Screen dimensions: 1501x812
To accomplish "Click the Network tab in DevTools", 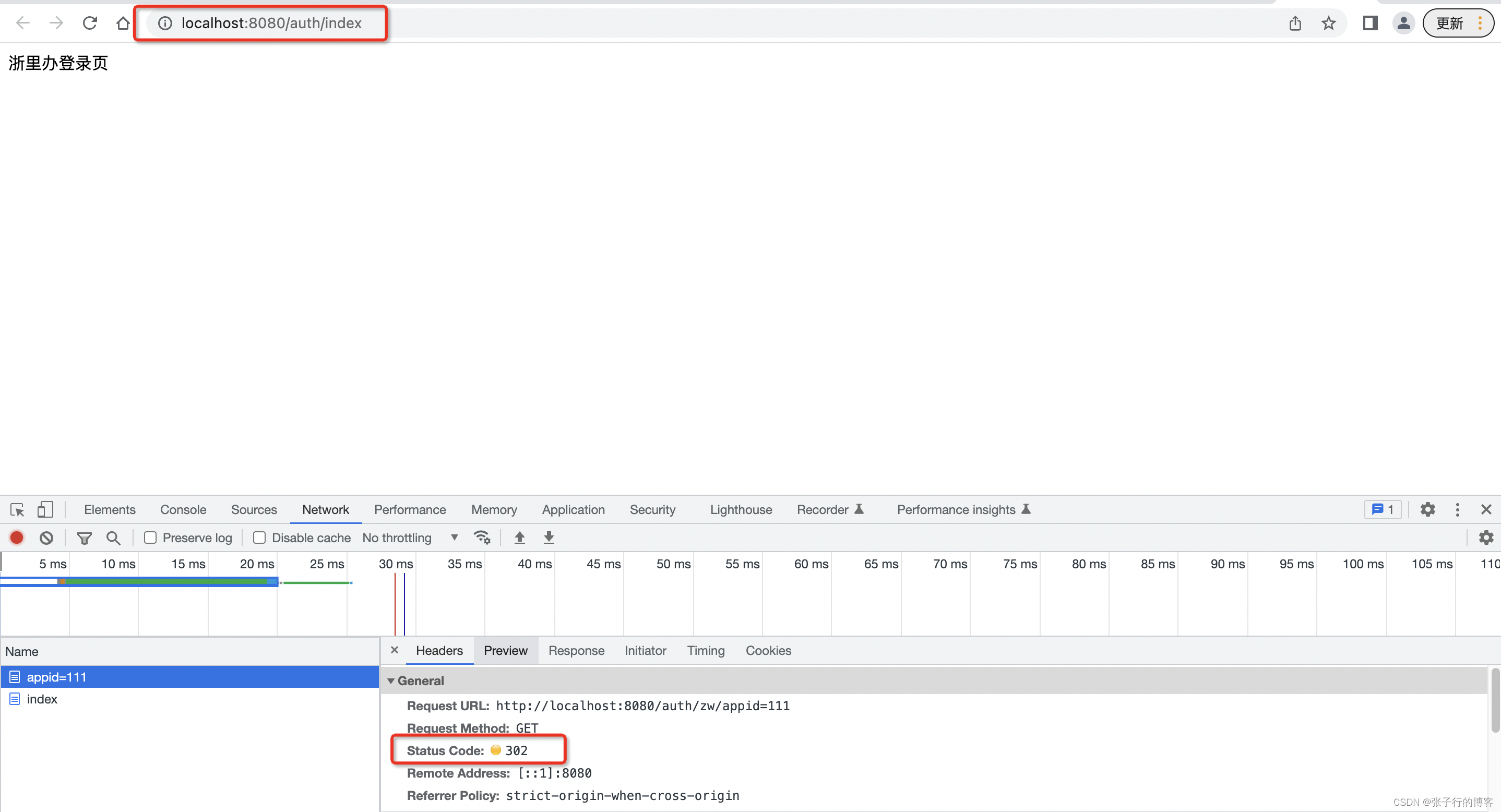I will point(326,509).
